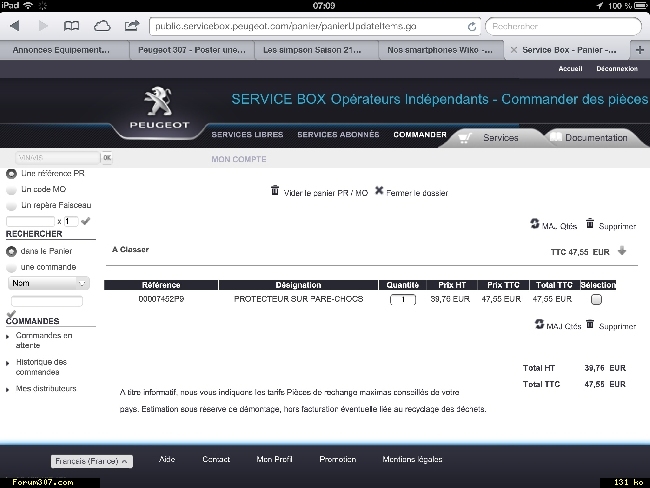The image size is (650, 488).
Task: Expand 'Mes distributeurs'
Action: tap(46, 388)
